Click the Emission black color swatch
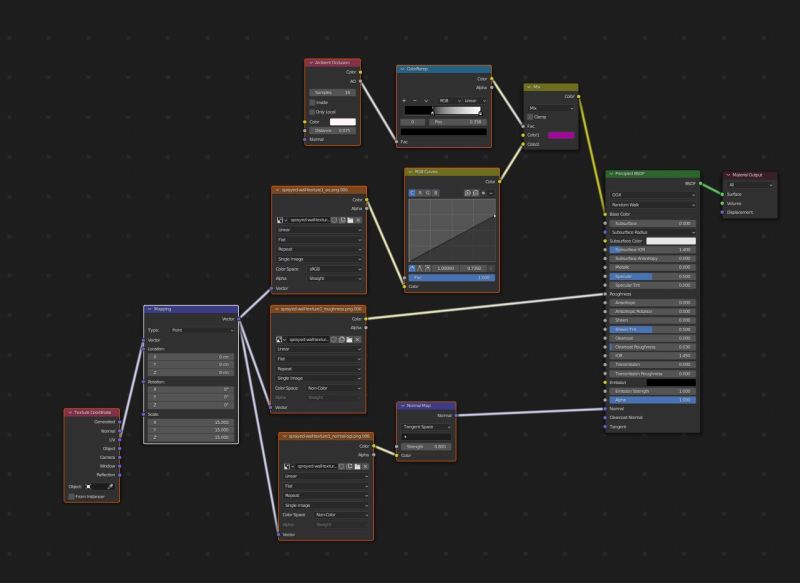This screenshot has height=583, width=800. coord(671,383)
